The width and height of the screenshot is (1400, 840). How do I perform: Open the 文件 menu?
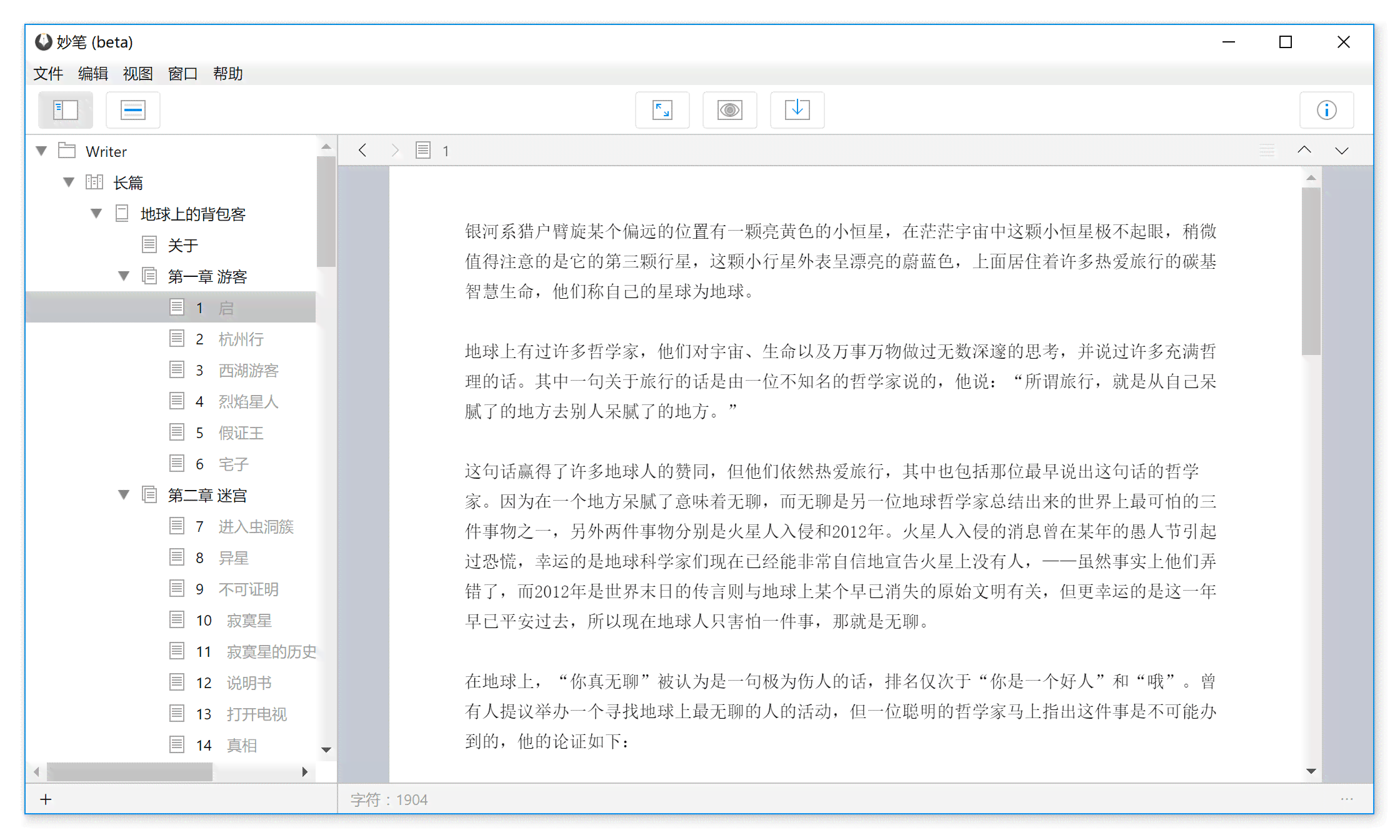[48, 74]
